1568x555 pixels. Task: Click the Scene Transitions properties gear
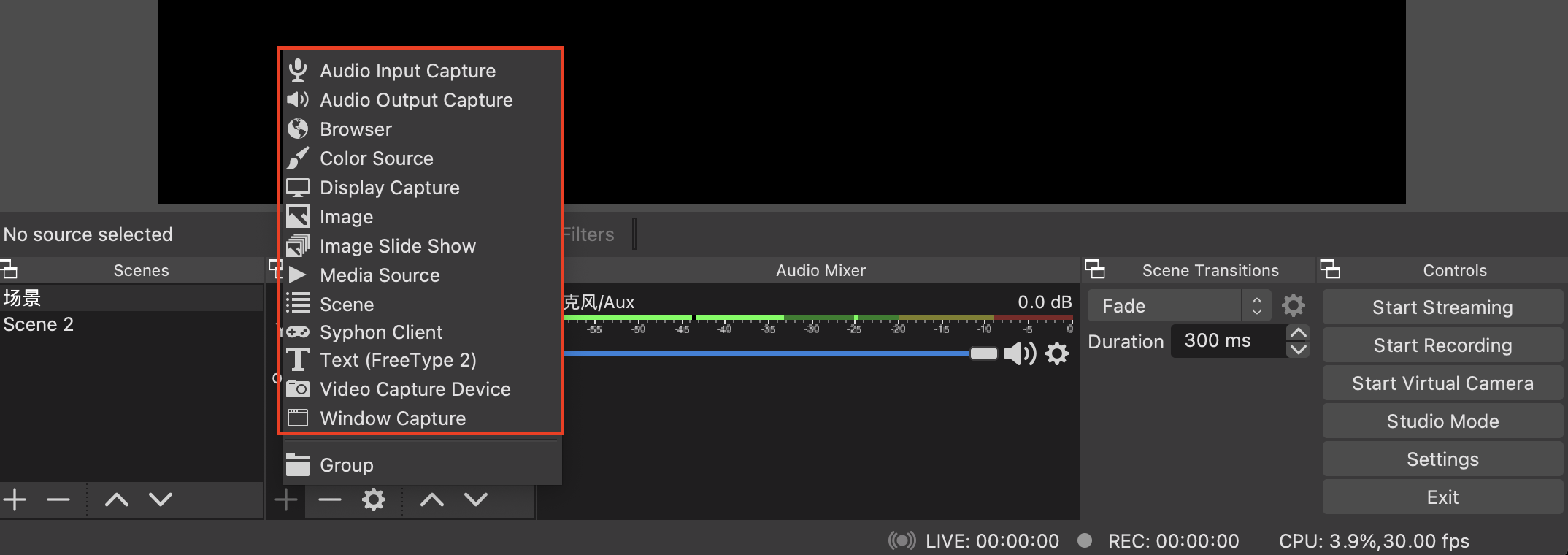click(1293, 305)
